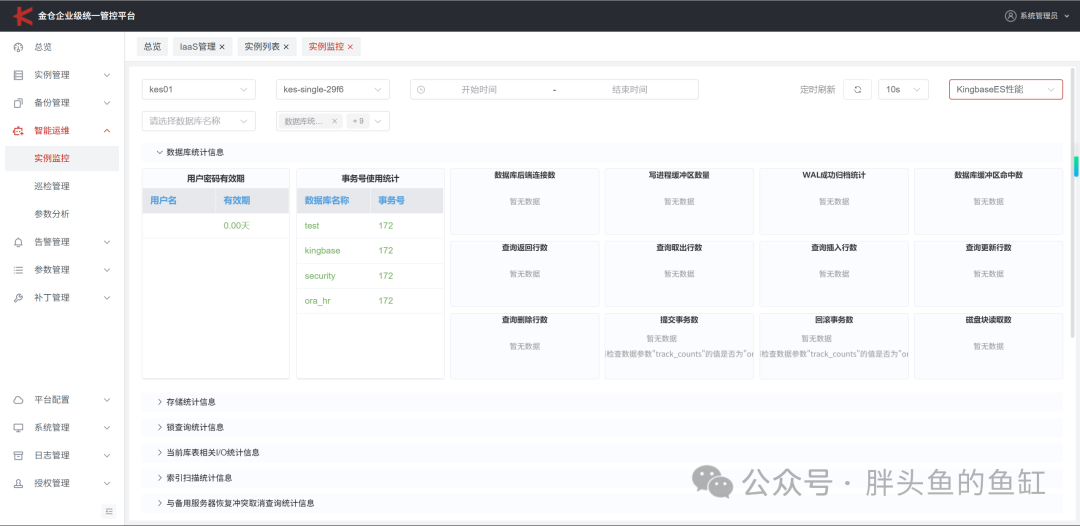The height and width of the screenshot is (526, 1080).
Task: Collapse the 数据库统计信息 section
Action: (602, 153)
